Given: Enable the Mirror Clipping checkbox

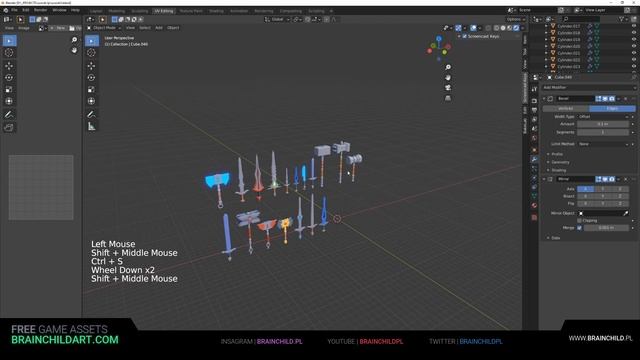Looking at the screenshot, I should tap(579, 220).
